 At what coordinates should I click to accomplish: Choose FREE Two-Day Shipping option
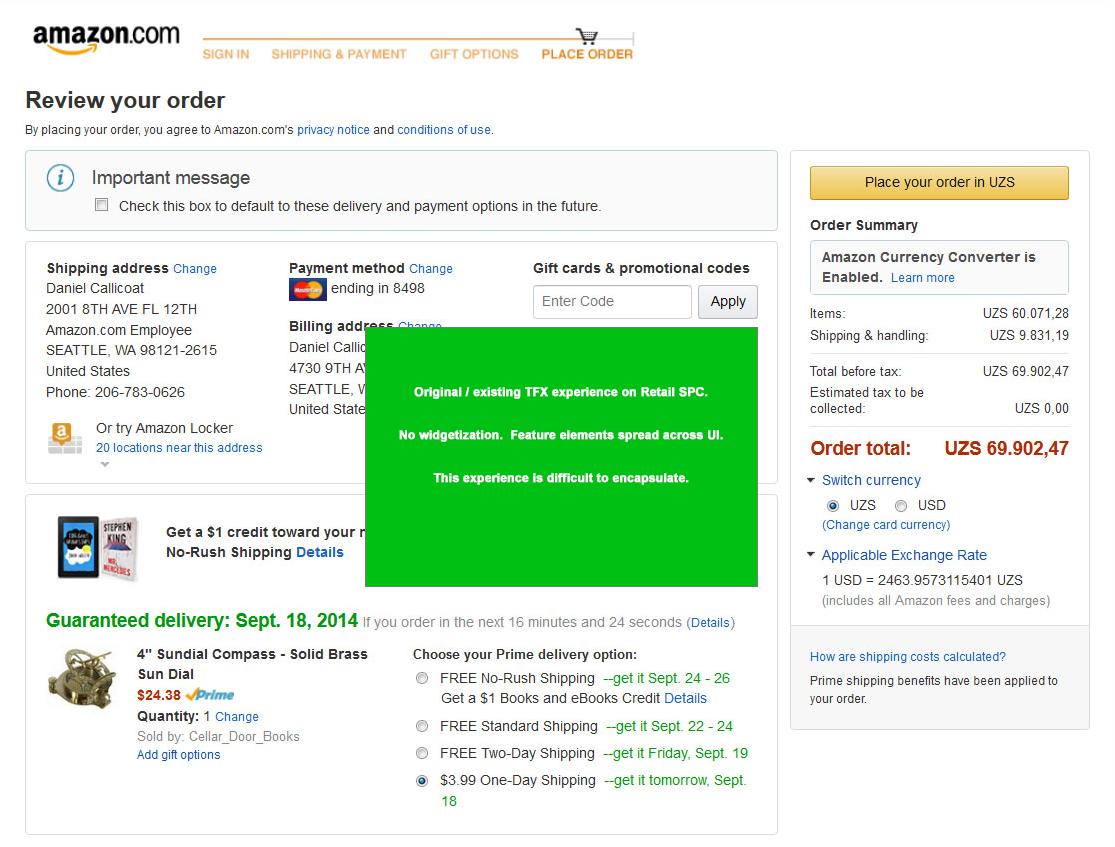[422, 753]
